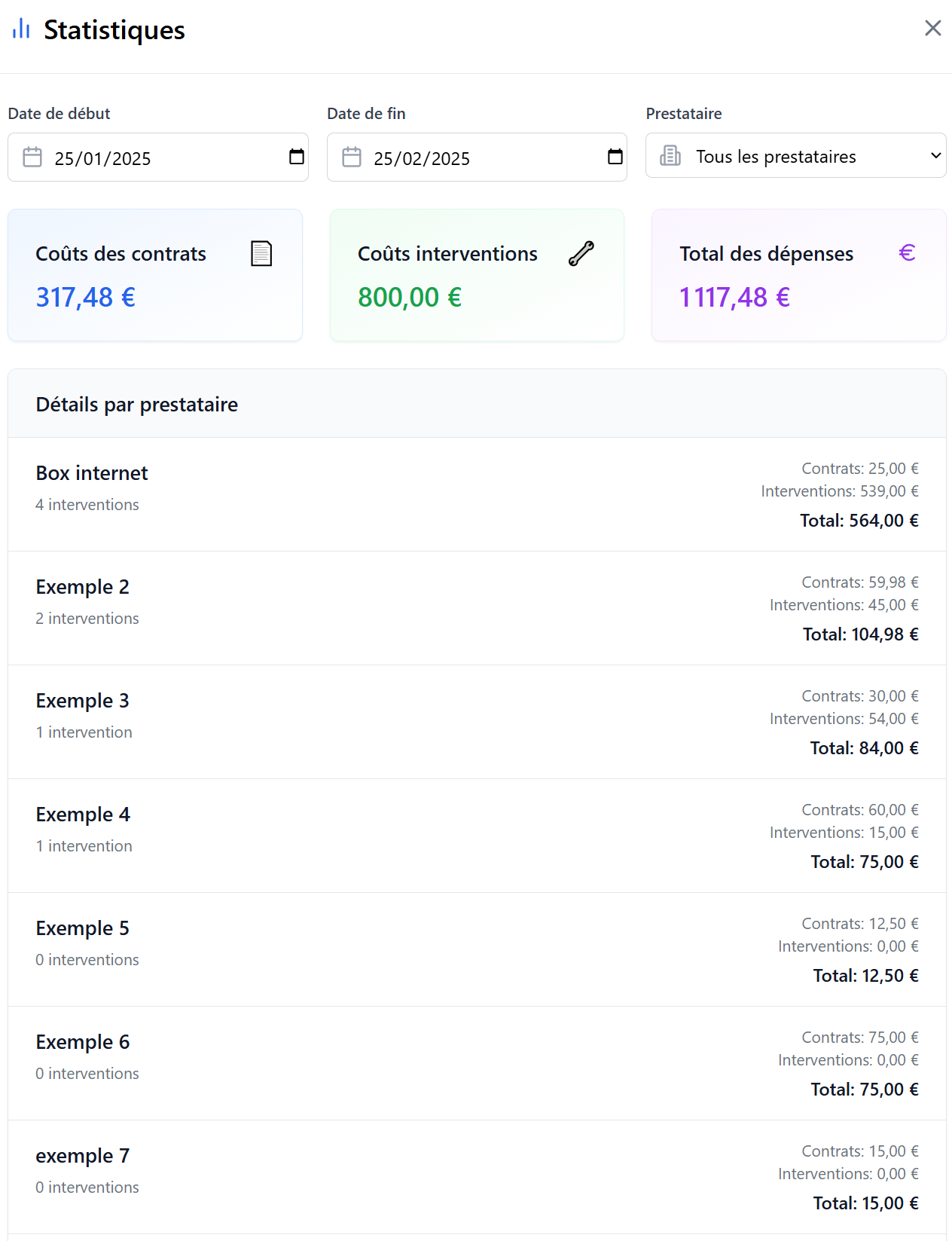
Task: Open the start date picker button
Action: pos(297,157)
